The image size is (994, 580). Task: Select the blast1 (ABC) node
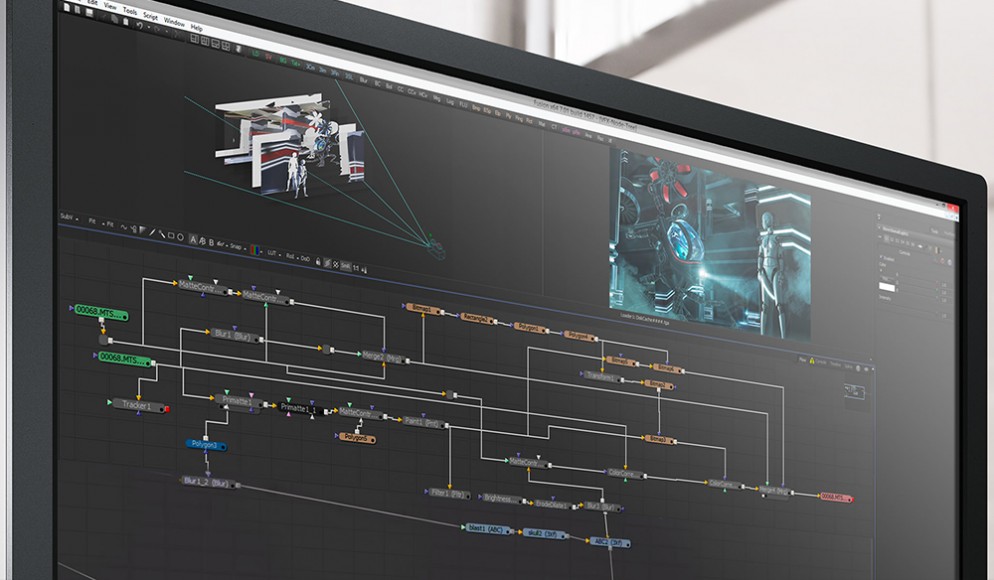coord(487,528)
